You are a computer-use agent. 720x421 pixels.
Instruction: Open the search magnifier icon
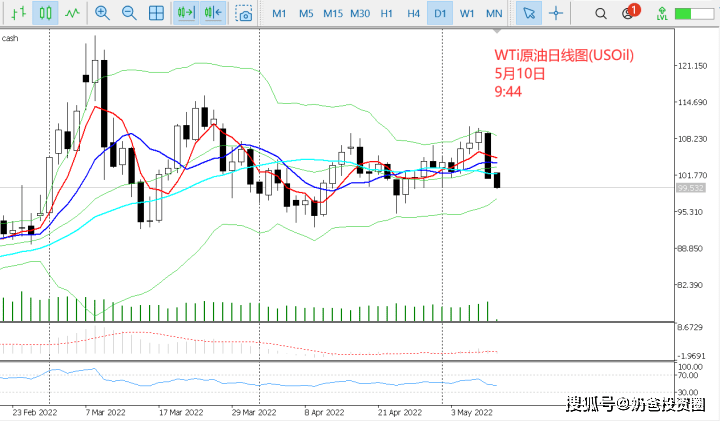(x=601, y=13)
